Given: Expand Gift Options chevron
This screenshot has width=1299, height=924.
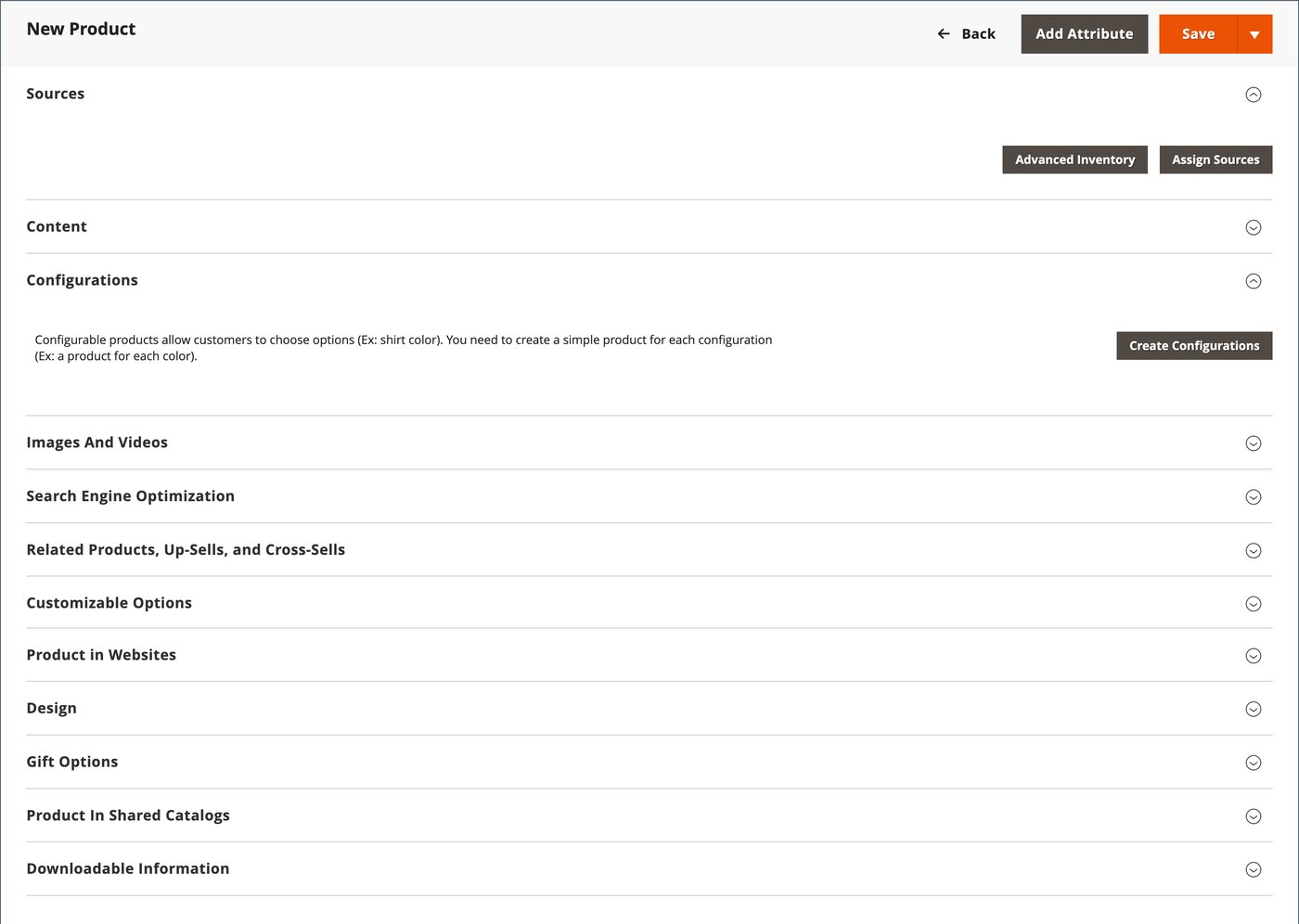Looking at the screenshot, I should click(1254, 763).
